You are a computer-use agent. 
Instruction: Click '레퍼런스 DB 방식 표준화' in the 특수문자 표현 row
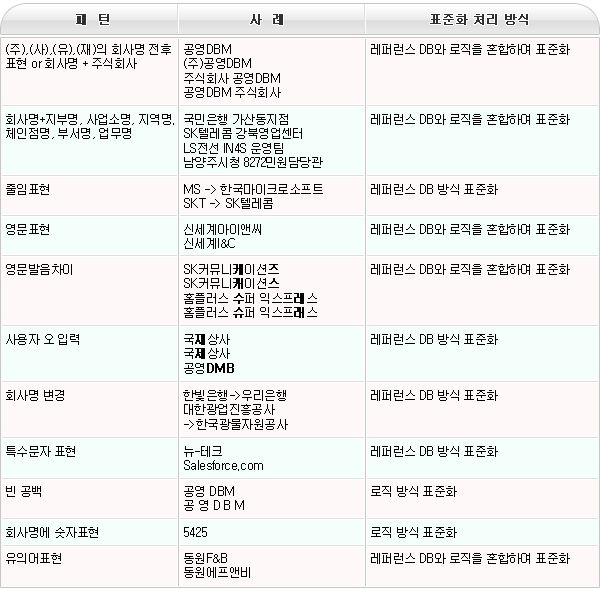click(434, 451)
